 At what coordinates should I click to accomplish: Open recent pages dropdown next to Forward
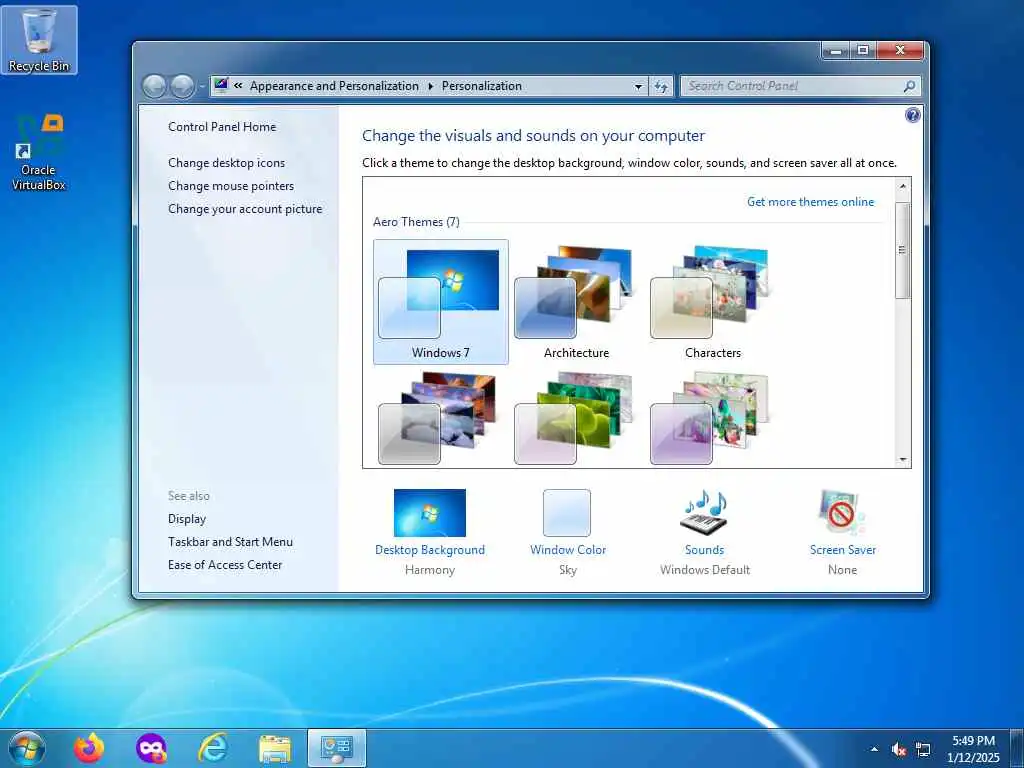coord(202,86)
